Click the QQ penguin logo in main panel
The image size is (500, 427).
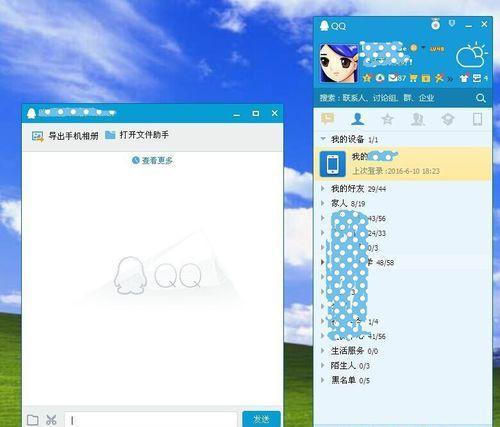324,25
